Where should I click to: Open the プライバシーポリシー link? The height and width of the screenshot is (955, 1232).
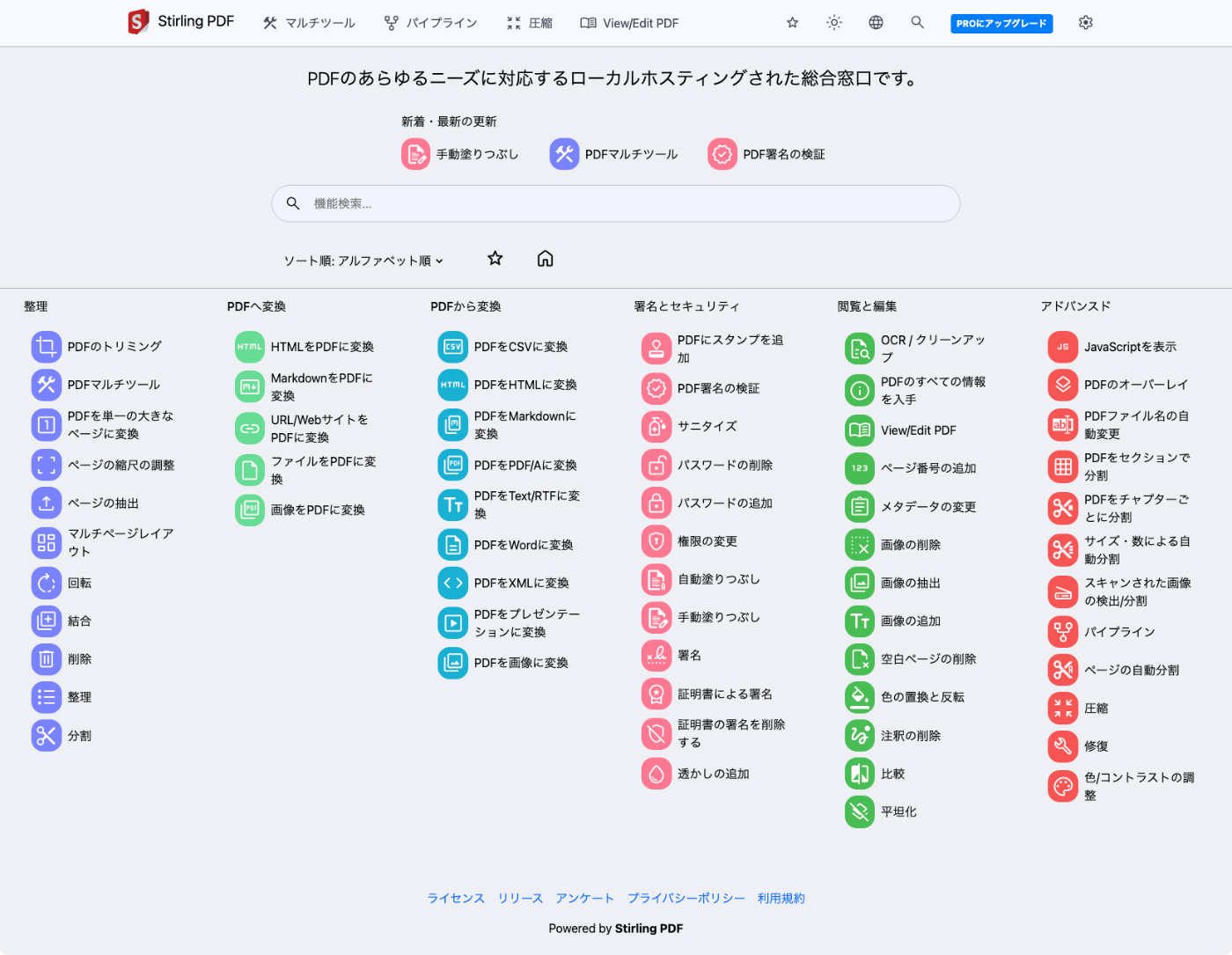(686, 898)
